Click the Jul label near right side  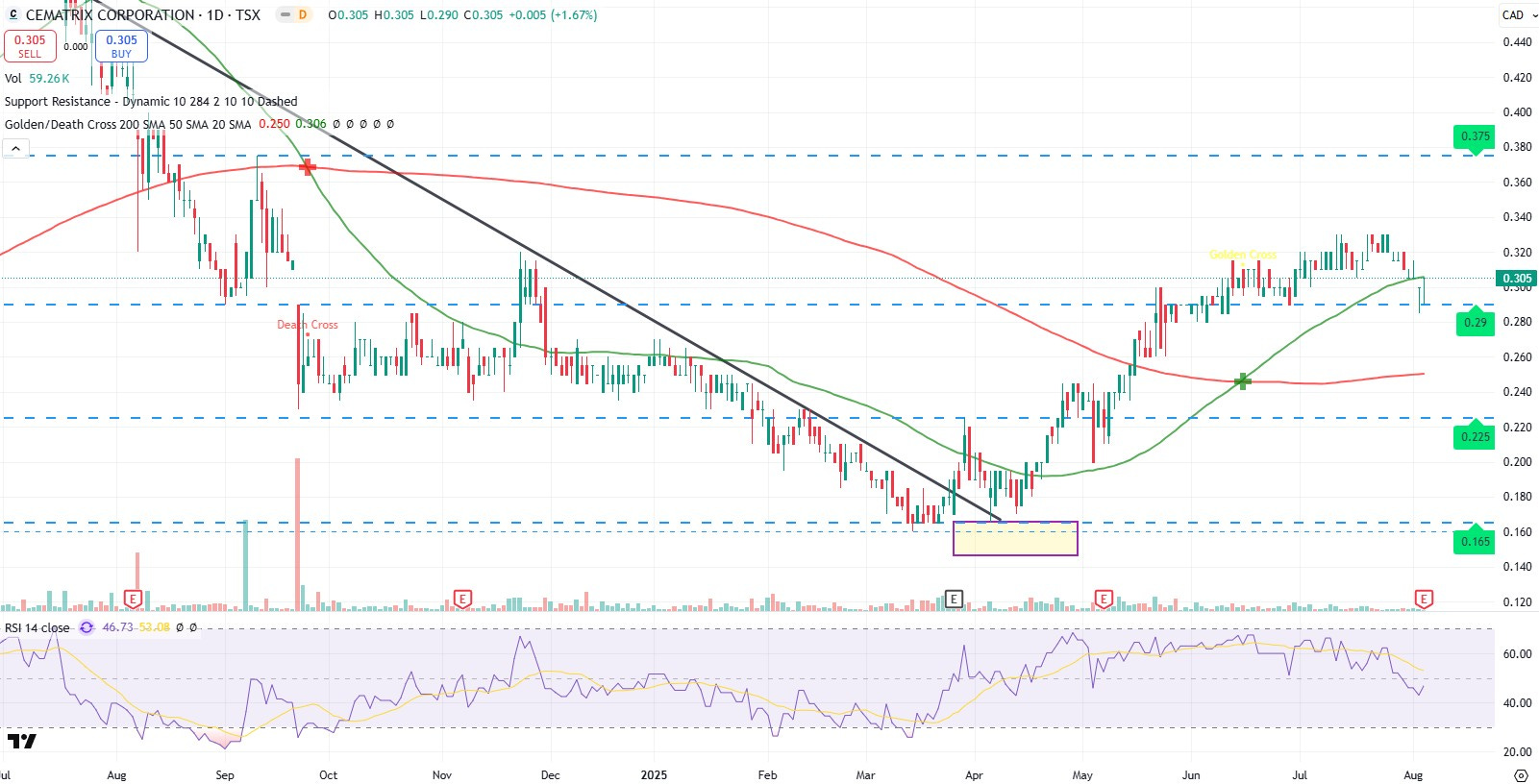pyautogui.click(x=1300, y=774)
